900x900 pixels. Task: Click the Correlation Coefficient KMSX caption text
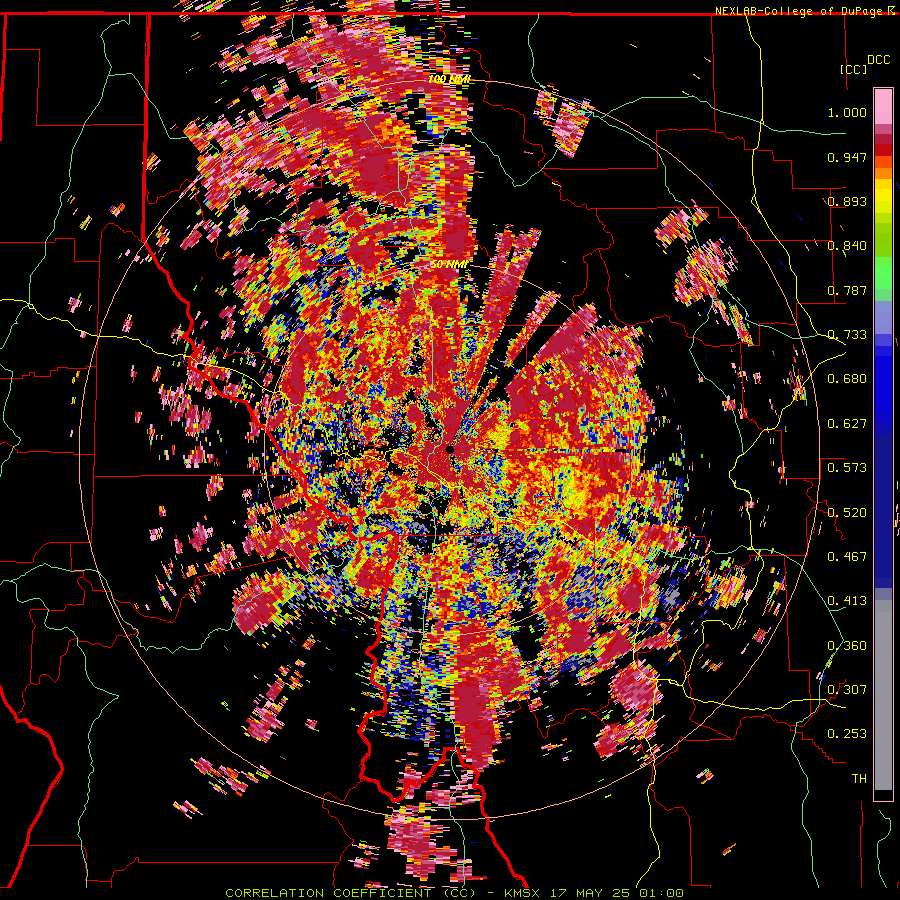(x=454, y=893)
